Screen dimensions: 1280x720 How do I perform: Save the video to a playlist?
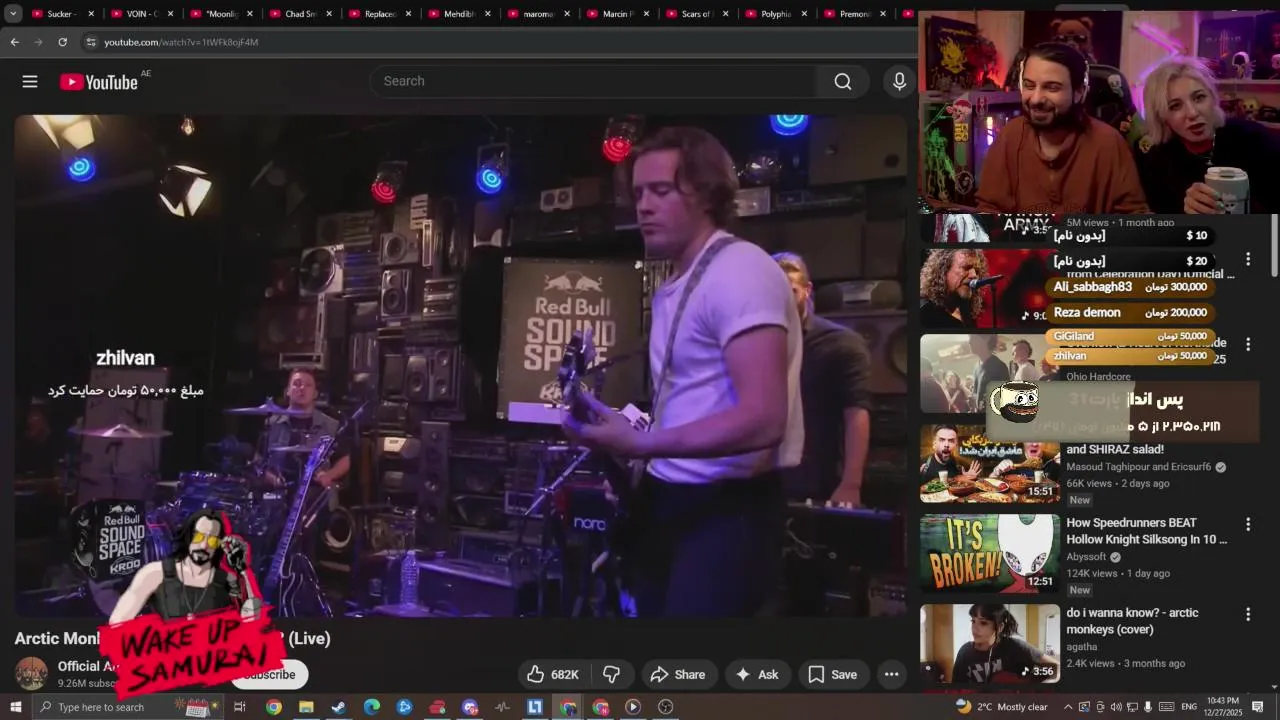point(833,674)
